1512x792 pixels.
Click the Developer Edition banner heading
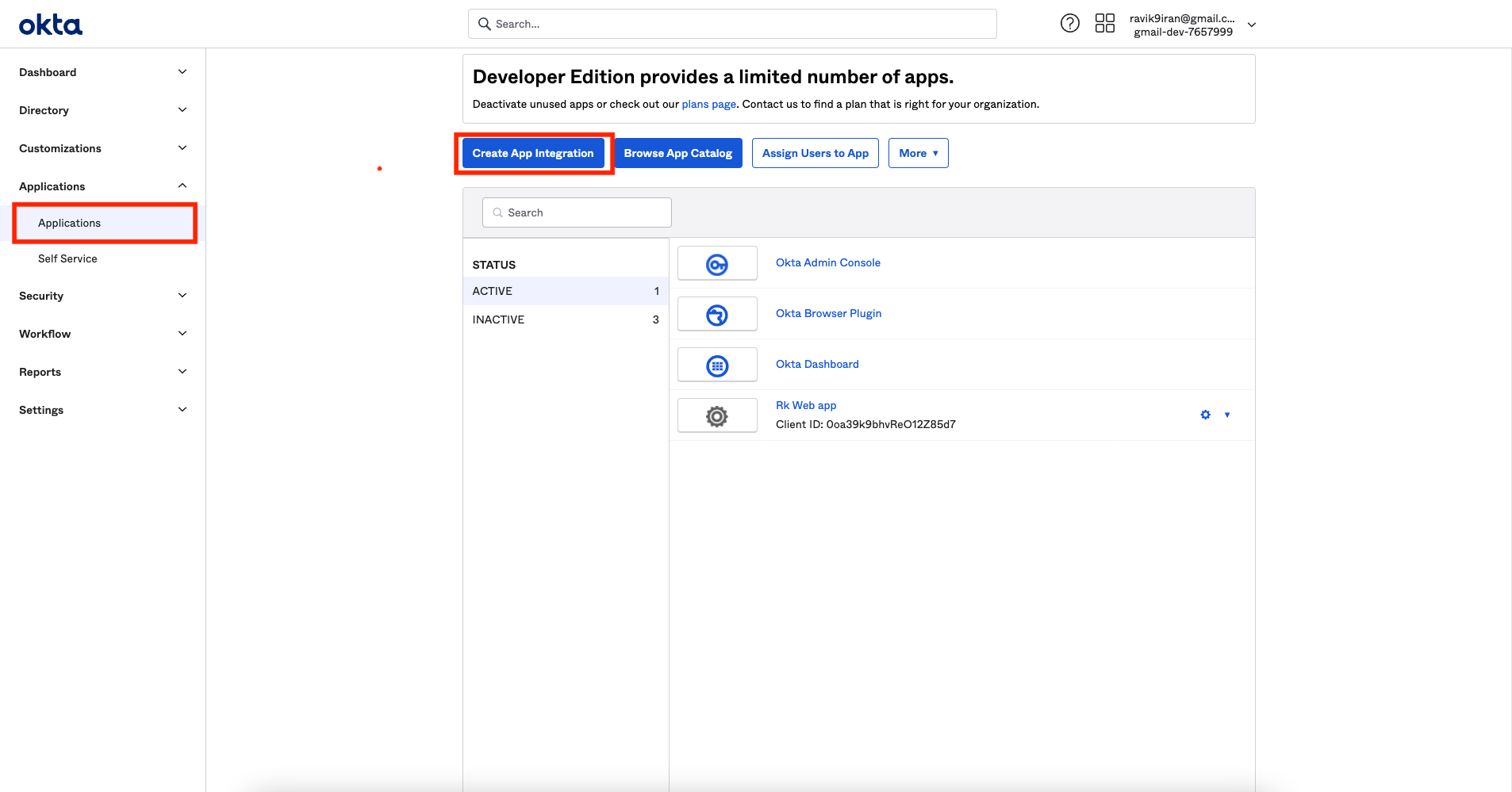pos(713,77)
